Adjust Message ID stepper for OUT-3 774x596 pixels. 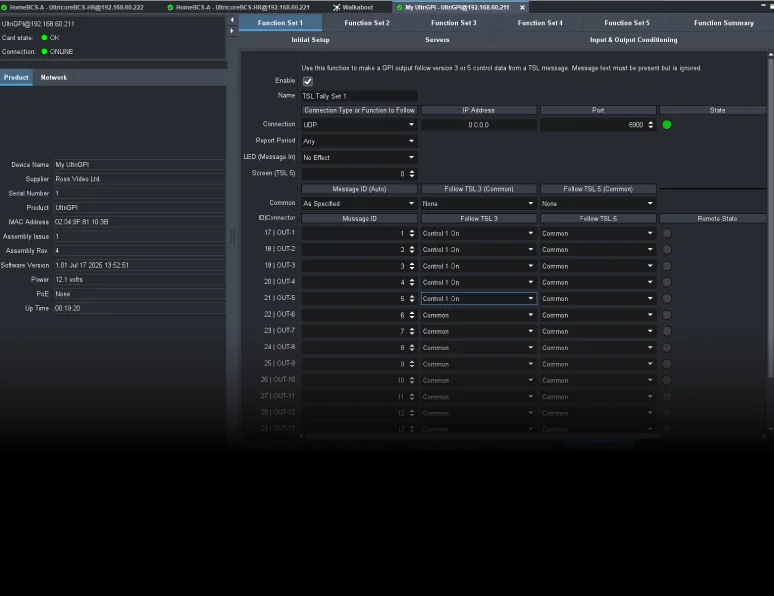[x=412, y=266]
